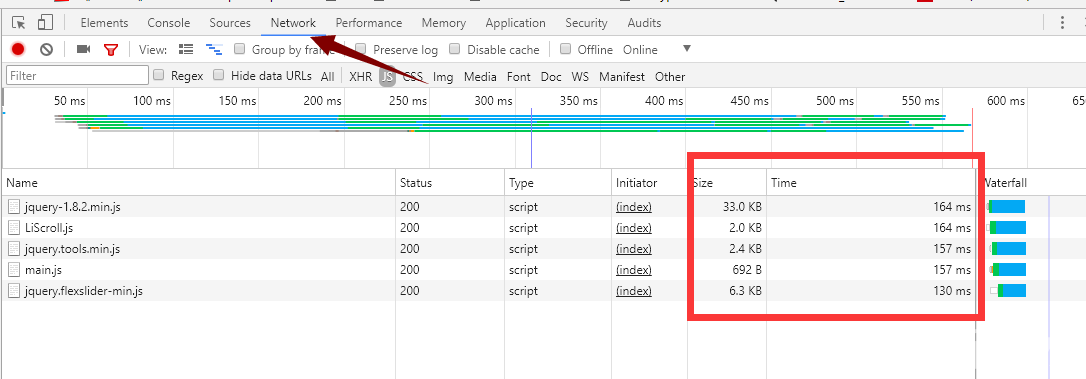Sort by the Status column header
The width and height of the screenshot is (1086, 379).
450,183
